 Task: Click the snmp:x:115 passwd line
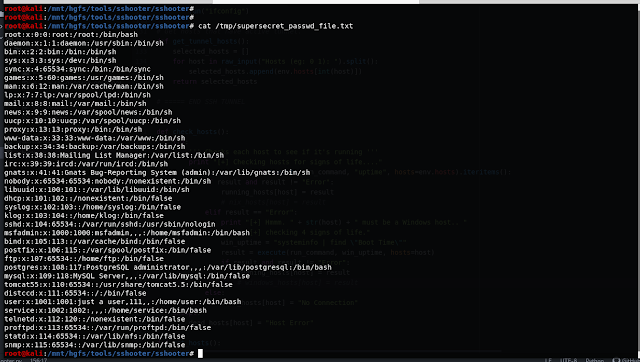[x=95, y=345]
